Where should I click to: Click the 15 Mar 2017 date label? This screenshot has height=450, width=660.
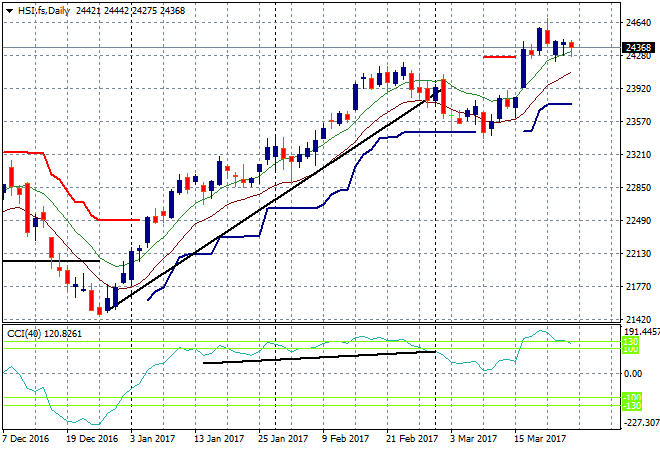click(x=540, y=439)
